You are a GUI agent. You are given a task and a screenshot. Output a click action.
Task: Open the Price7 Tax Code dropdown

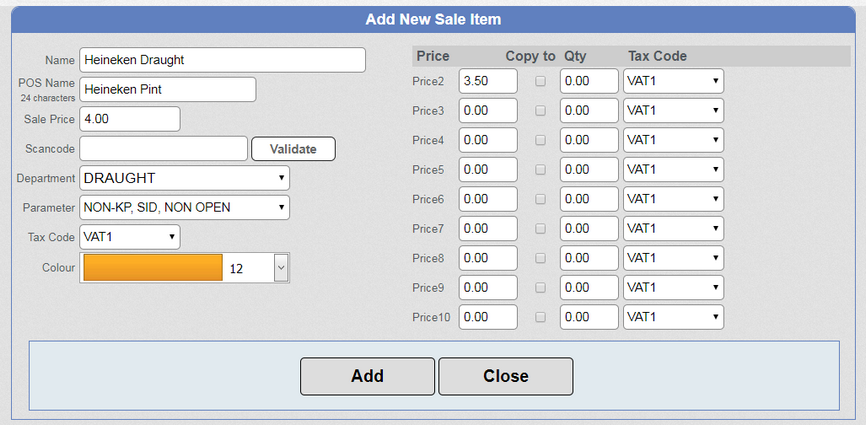tap(673, 229)
